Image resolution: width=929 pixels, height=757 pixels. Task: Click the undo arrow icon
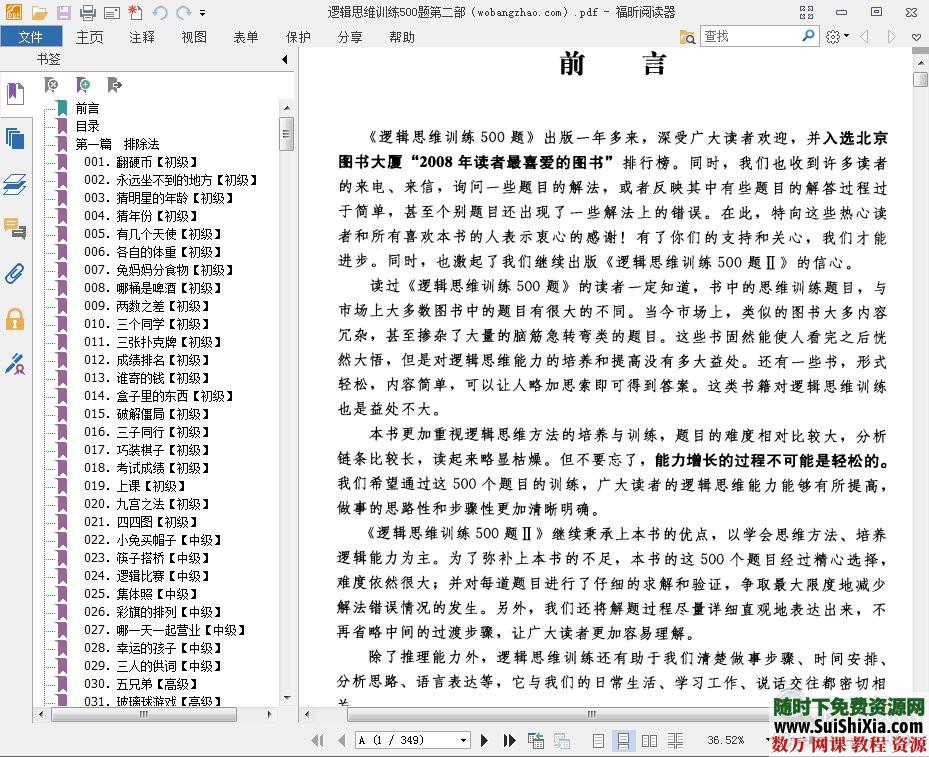160,12
